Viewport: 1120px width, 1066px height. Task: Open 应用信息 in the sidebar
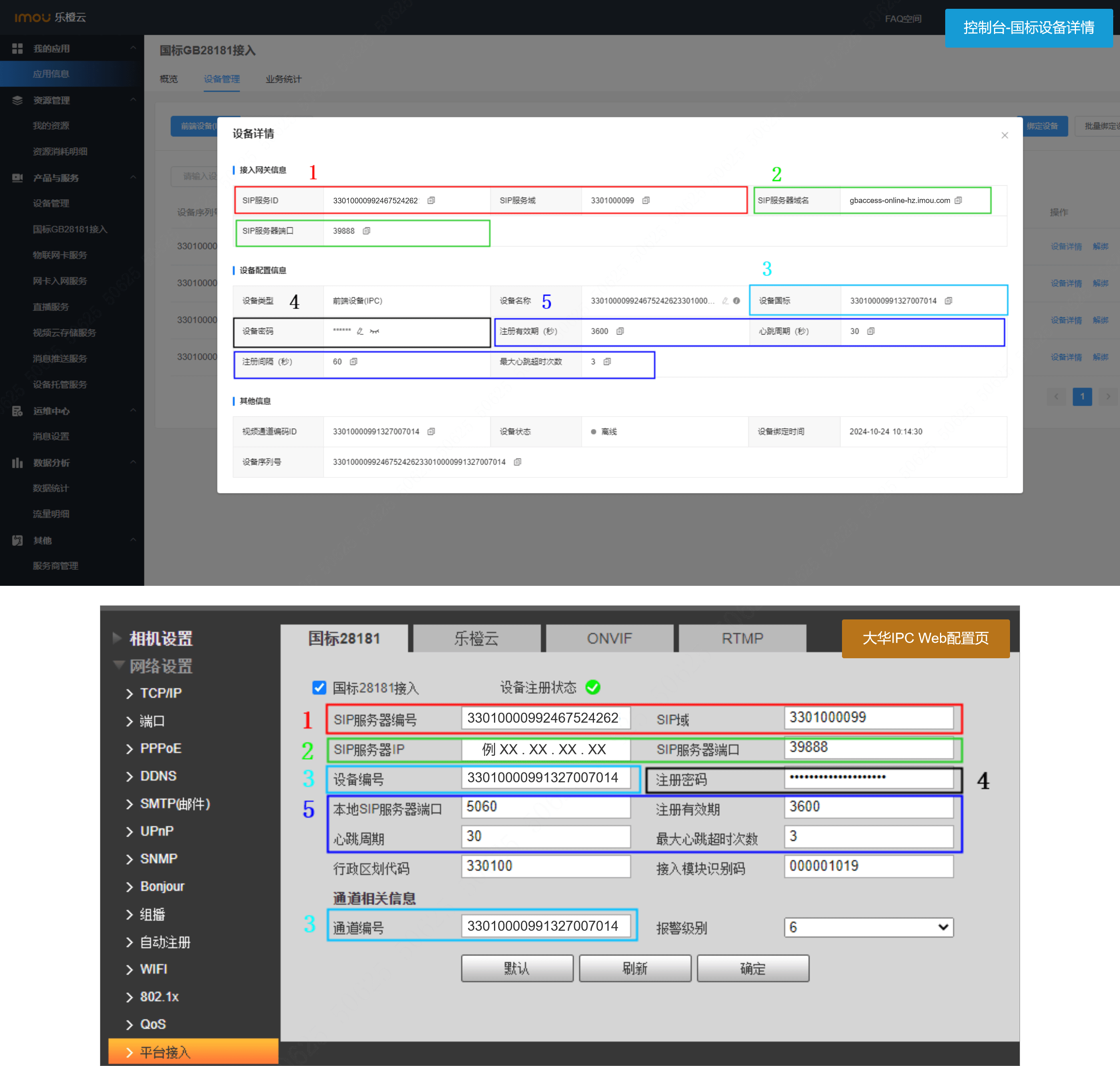pyautogui.click(x=51, y=74)
